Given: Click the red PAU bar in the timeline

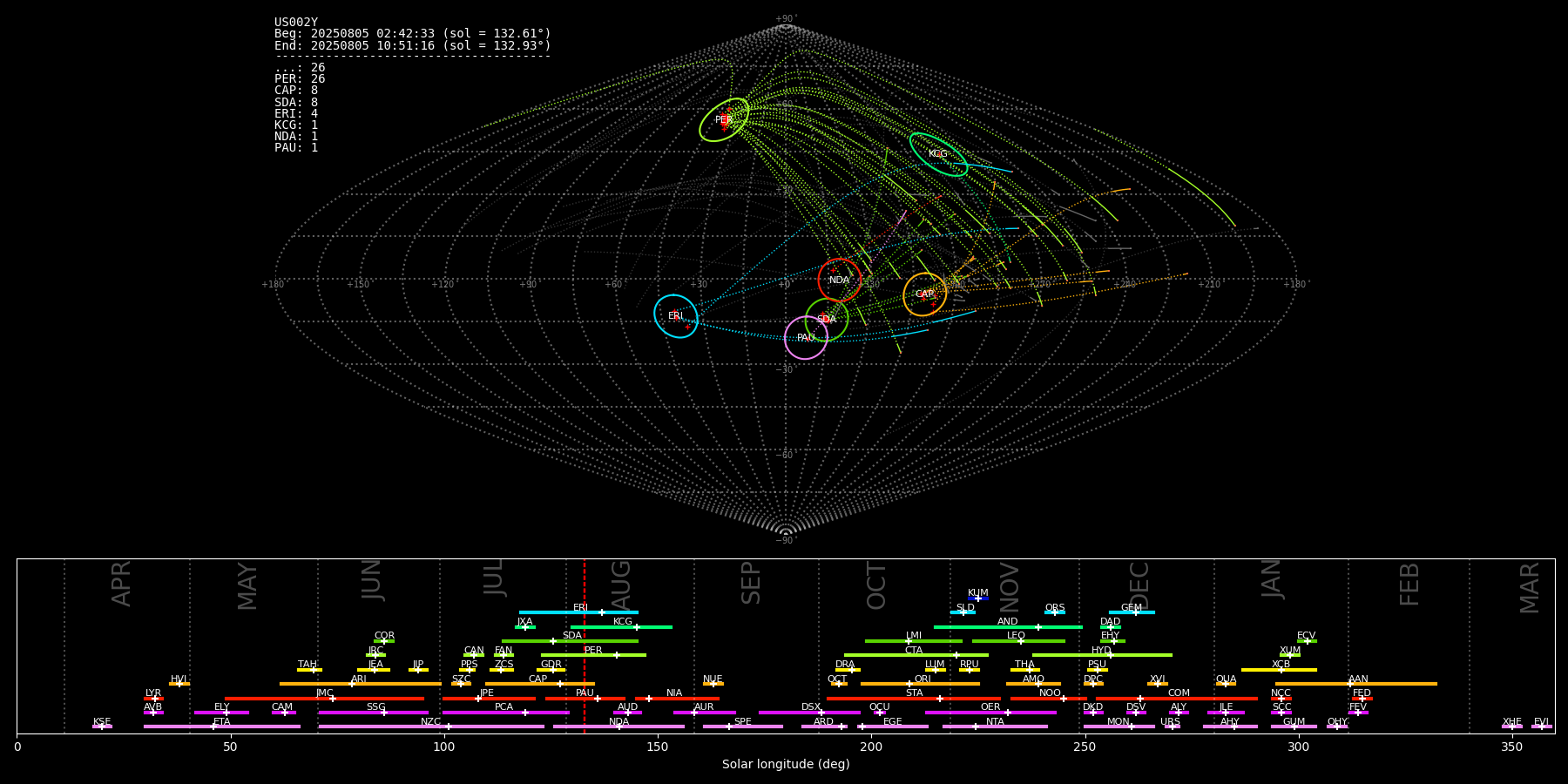Looking at the screenshot, I should click(585, 699).
